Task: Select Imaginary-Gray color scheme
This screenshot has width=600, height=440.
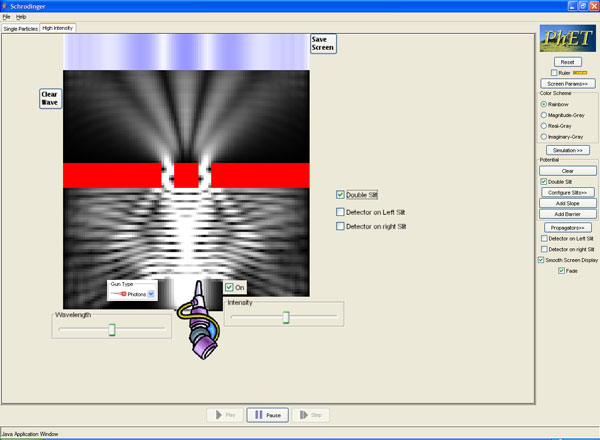Action: (543, 137)
